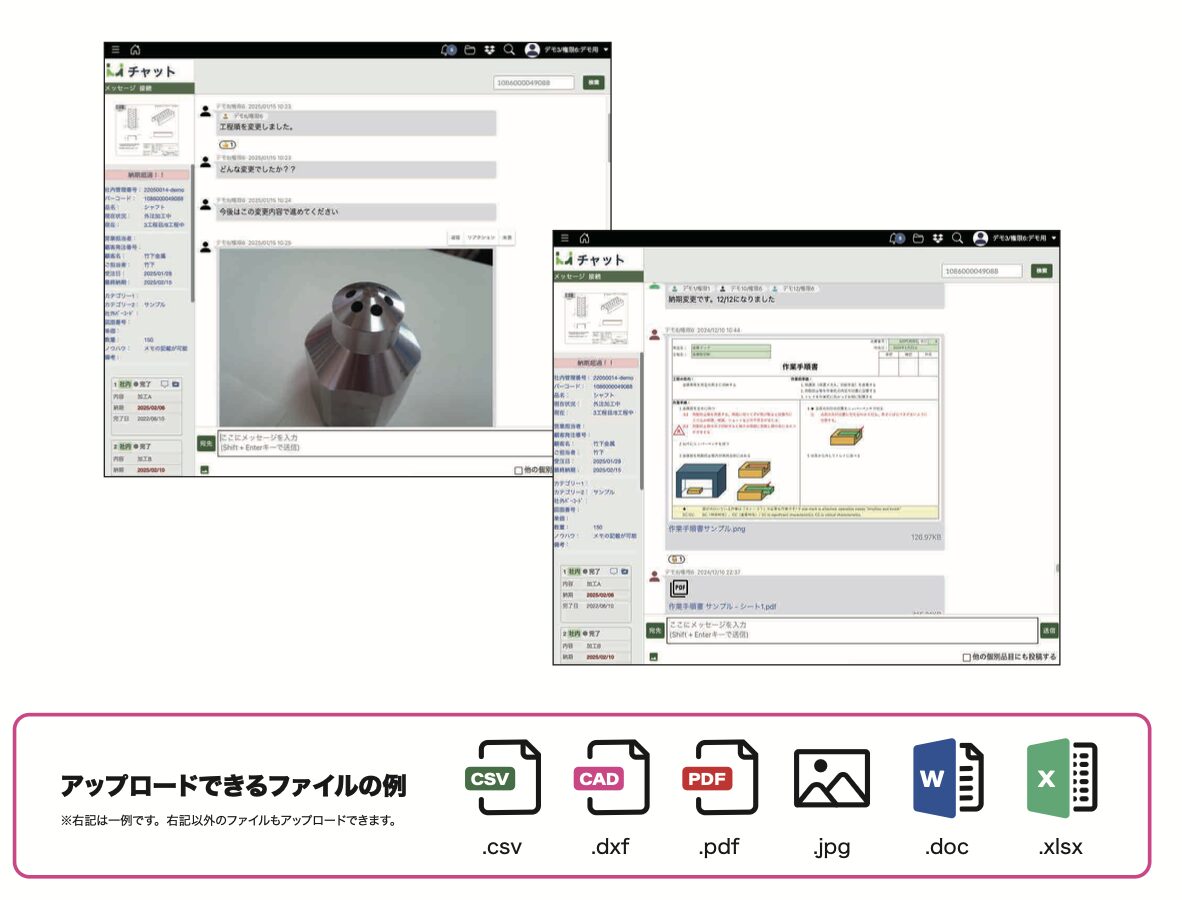Click the Word .doc file icon
The image size is (1182, 900).
pos(948,778)
